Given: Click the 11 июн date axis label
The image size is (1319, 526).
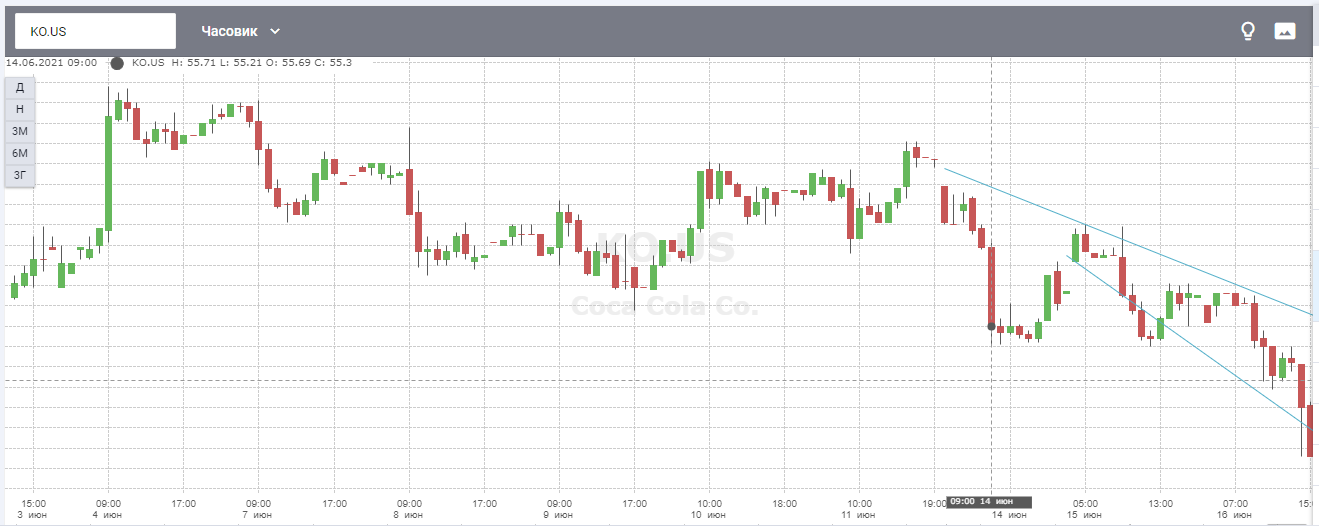Looking at the screenshot, I should [859, 515].
